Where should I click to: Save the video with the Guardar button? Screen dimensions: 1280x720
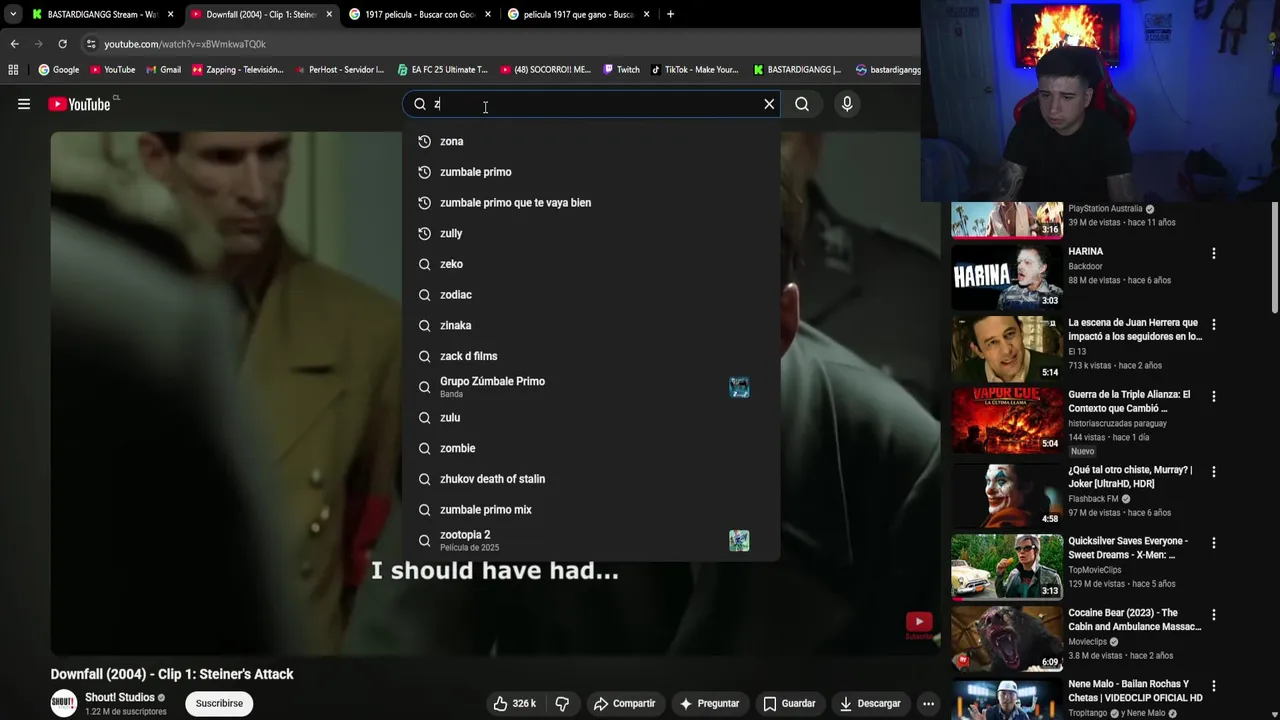tap(789, 703)
